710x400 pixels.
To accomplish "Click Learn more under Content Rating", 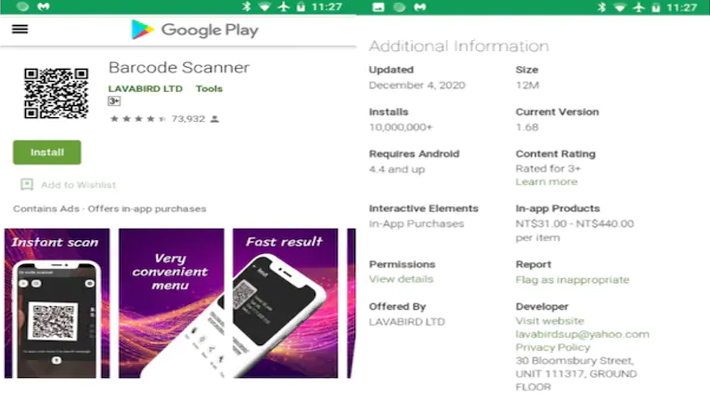I will [546, 182].
